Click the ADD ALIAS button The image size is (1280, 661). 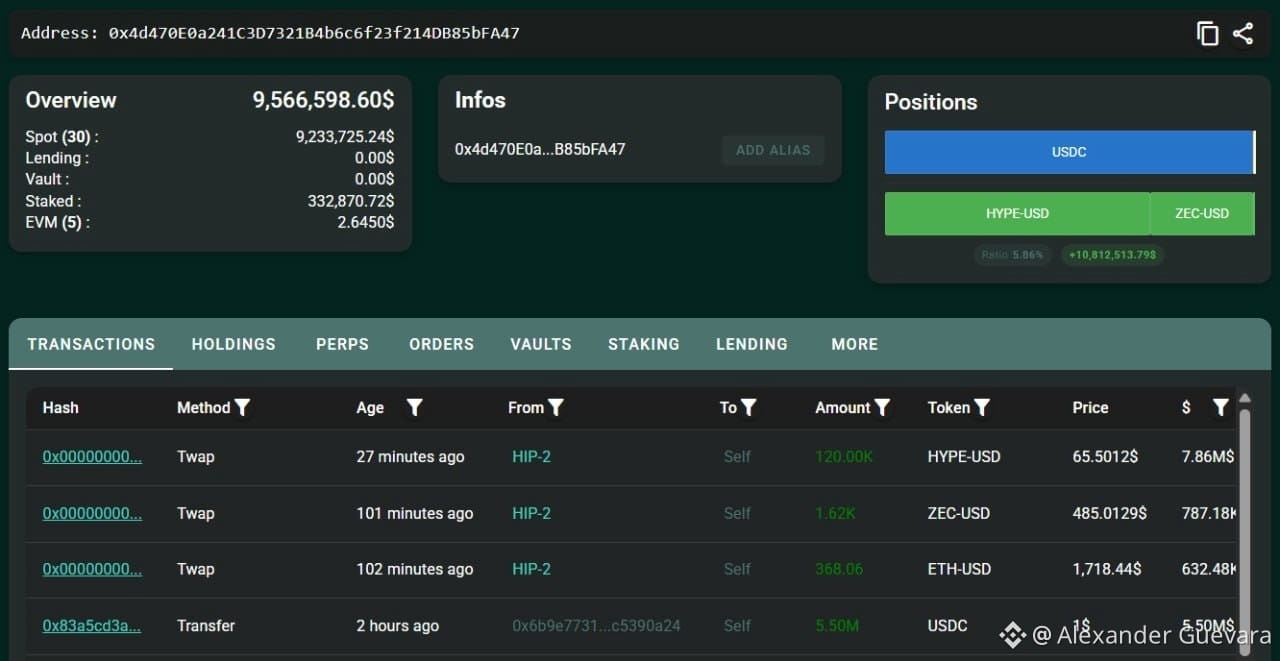[773, 150]
